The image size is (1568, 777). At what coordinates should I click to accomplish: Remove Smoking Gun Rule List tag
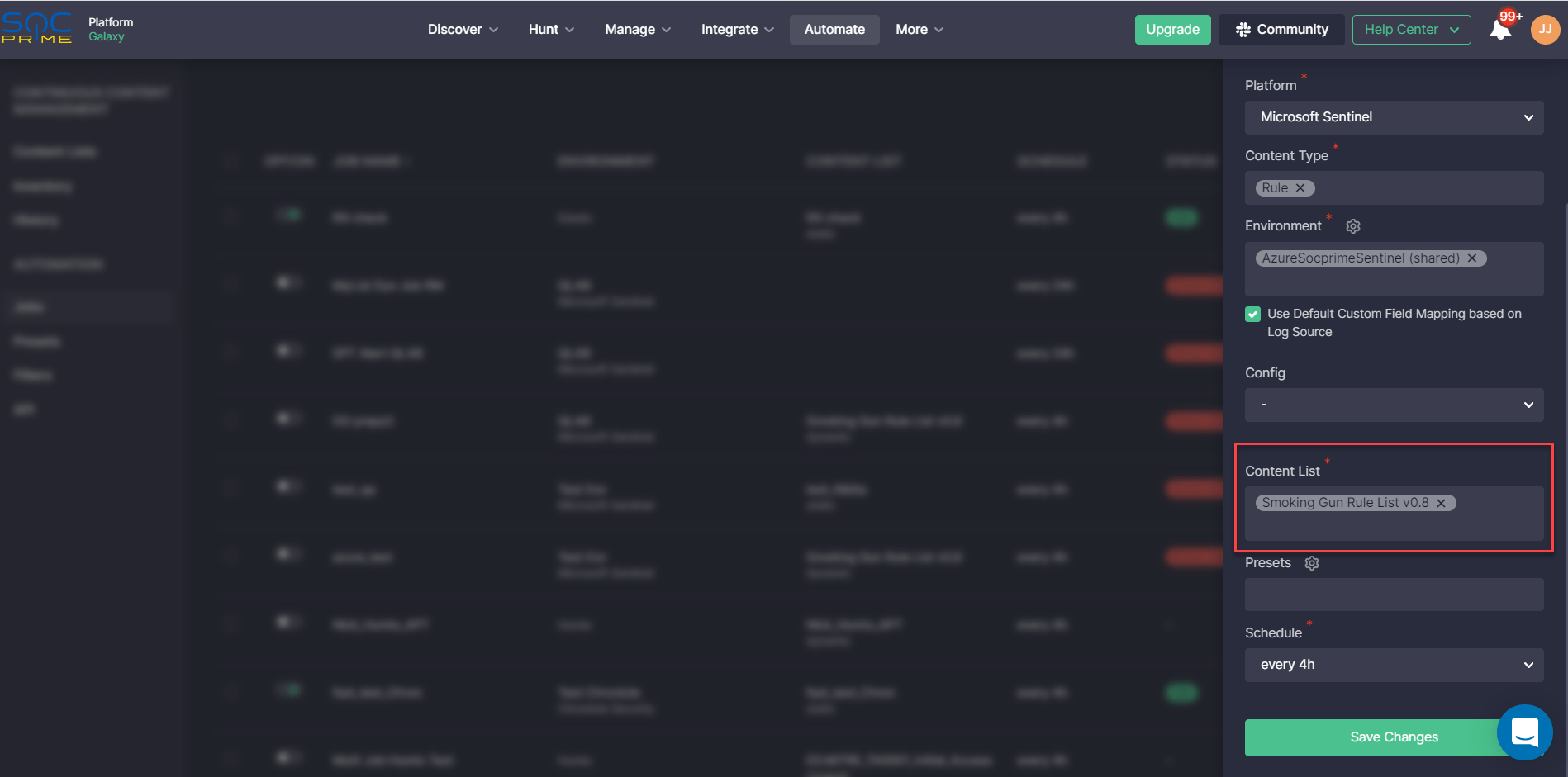click(x=1442, y=503)
